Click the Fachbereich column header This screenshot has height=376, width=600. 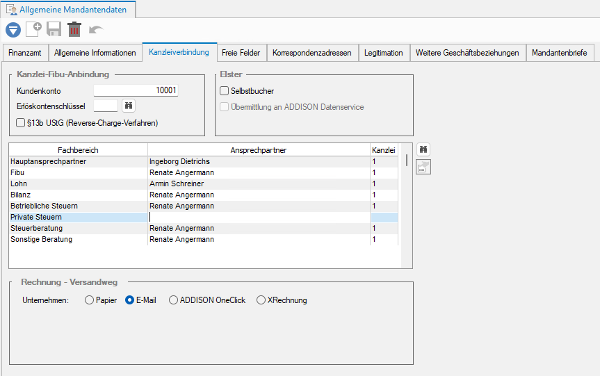[x=78, y=150]
